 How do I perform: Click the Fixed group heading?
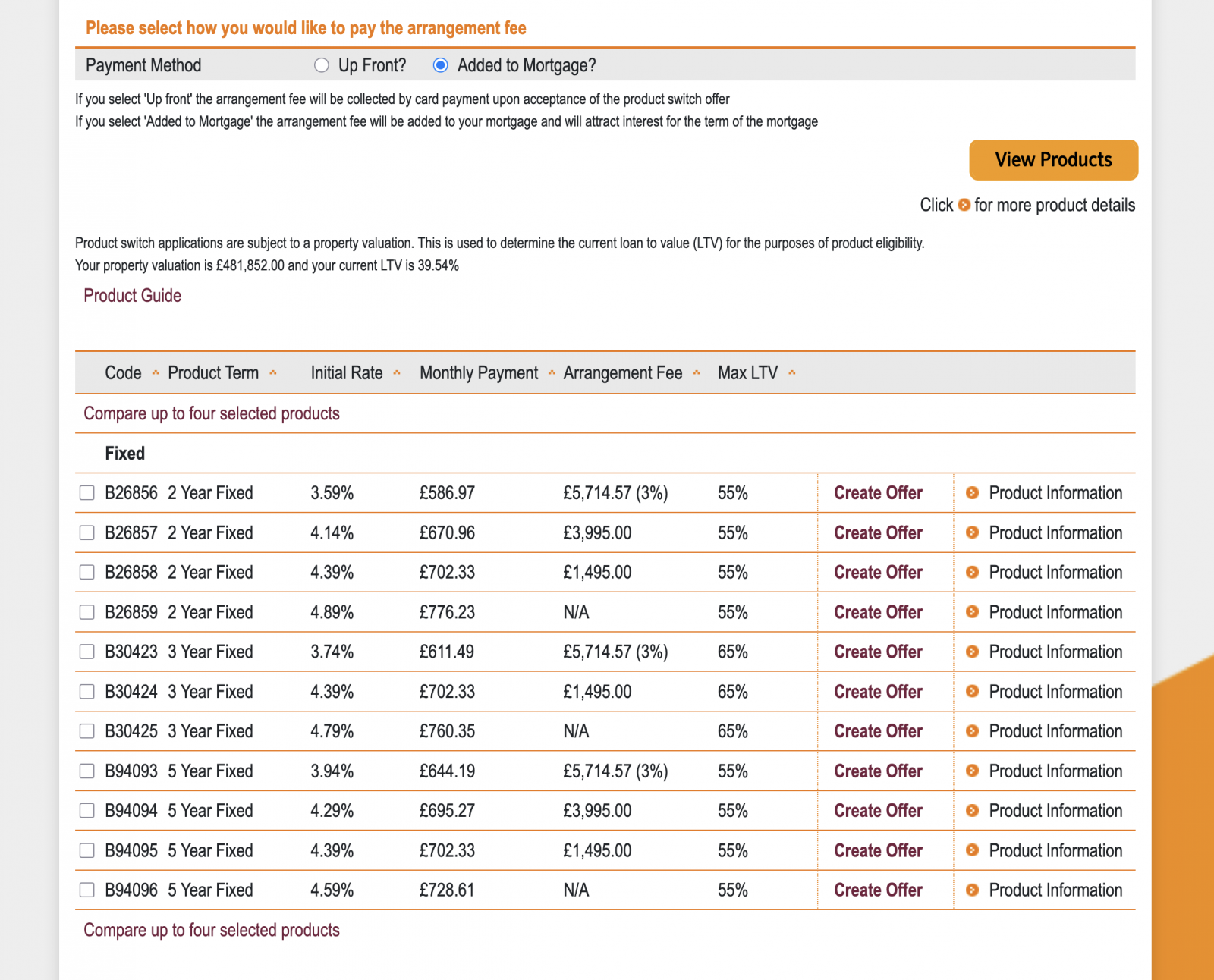[x=124, y=454]
